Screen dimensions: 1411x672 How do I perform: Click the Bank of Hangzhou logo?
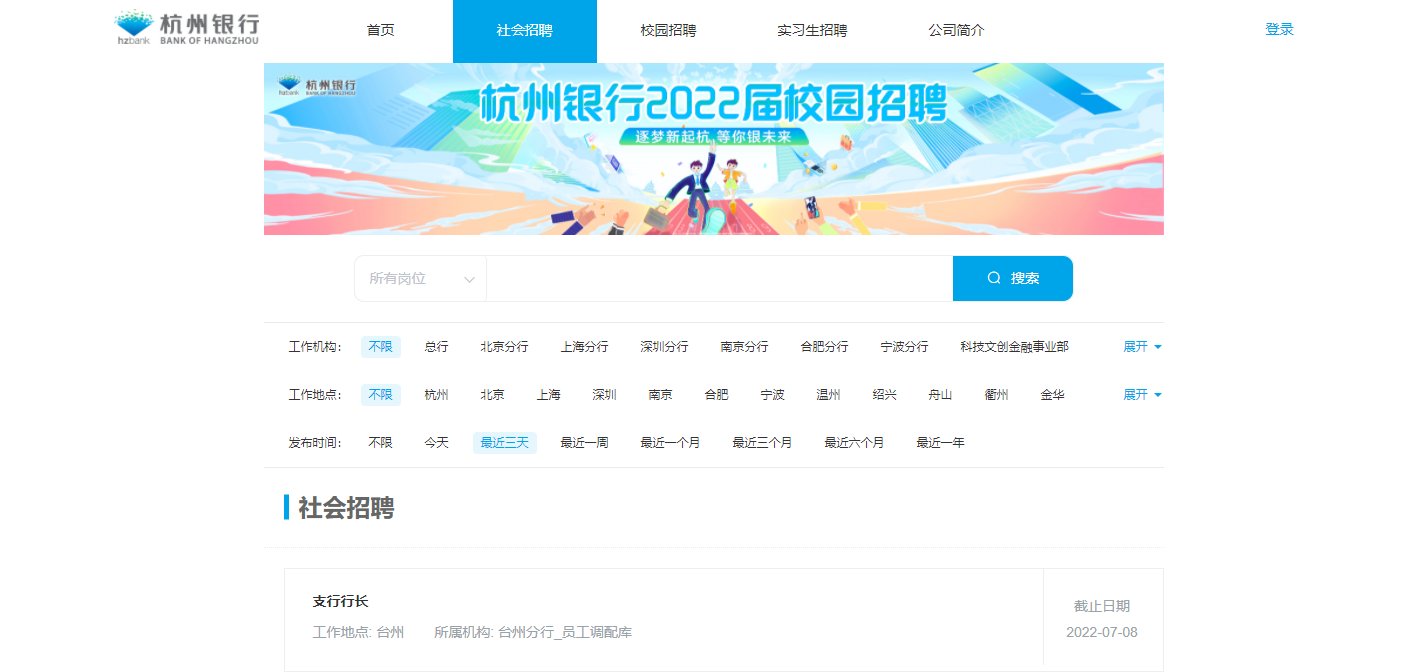[187, 30]
